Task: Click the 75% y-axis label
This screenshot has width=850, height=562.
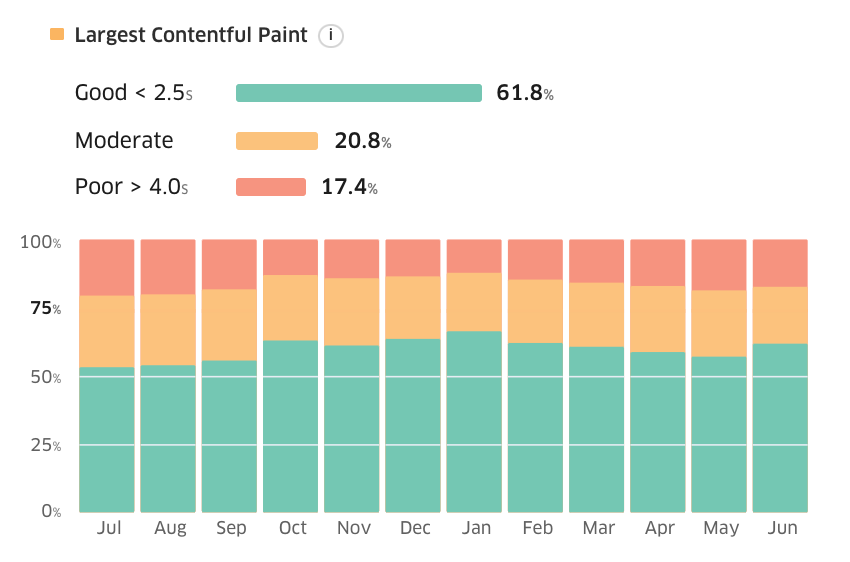Action: (x=46, y=308)
